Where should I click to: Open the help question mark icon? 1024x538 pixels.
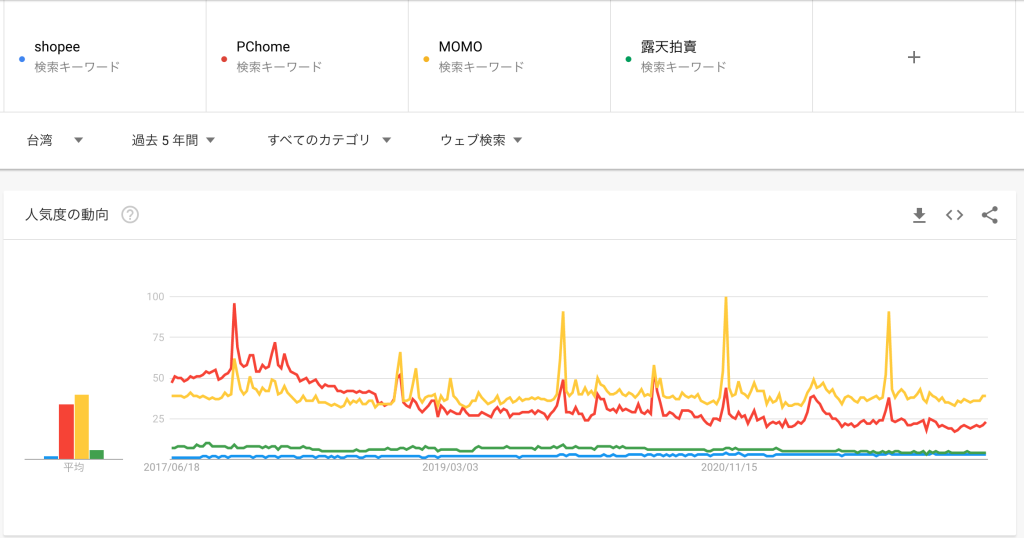tap(130, 215)
